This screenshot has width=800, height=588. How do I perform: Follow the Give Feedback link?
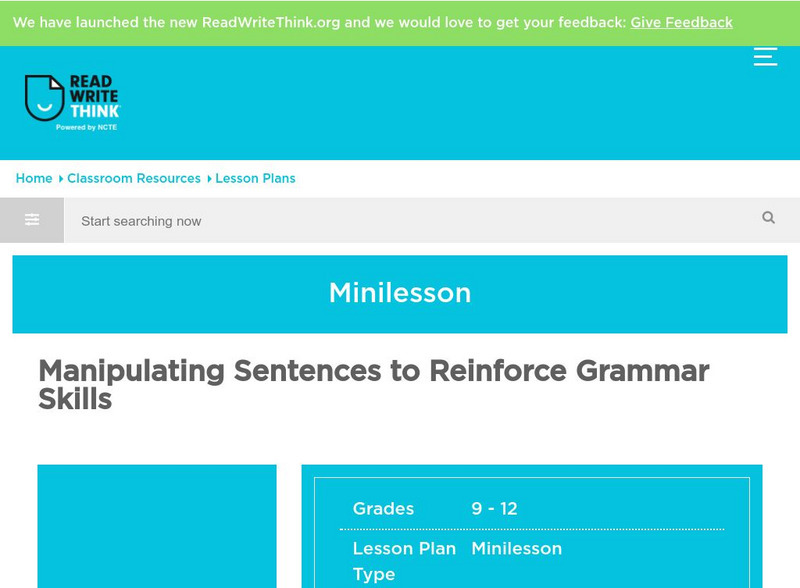click(681, 22)
